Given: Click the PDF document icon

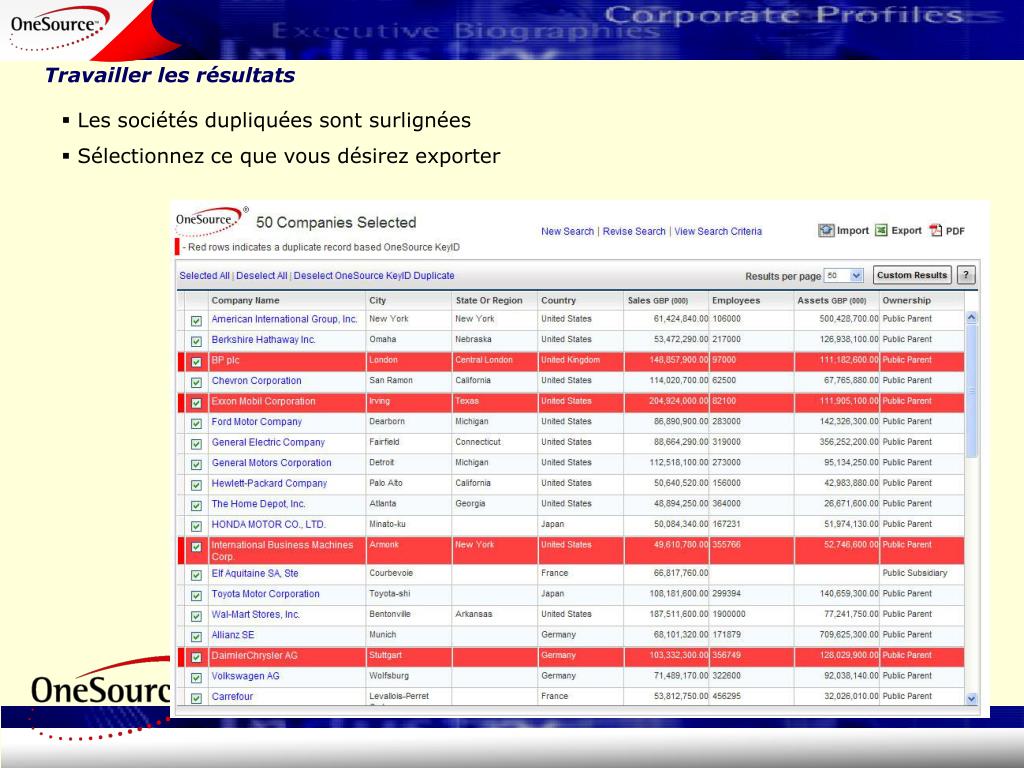Looking at the screenshot, I should point(936,231).
